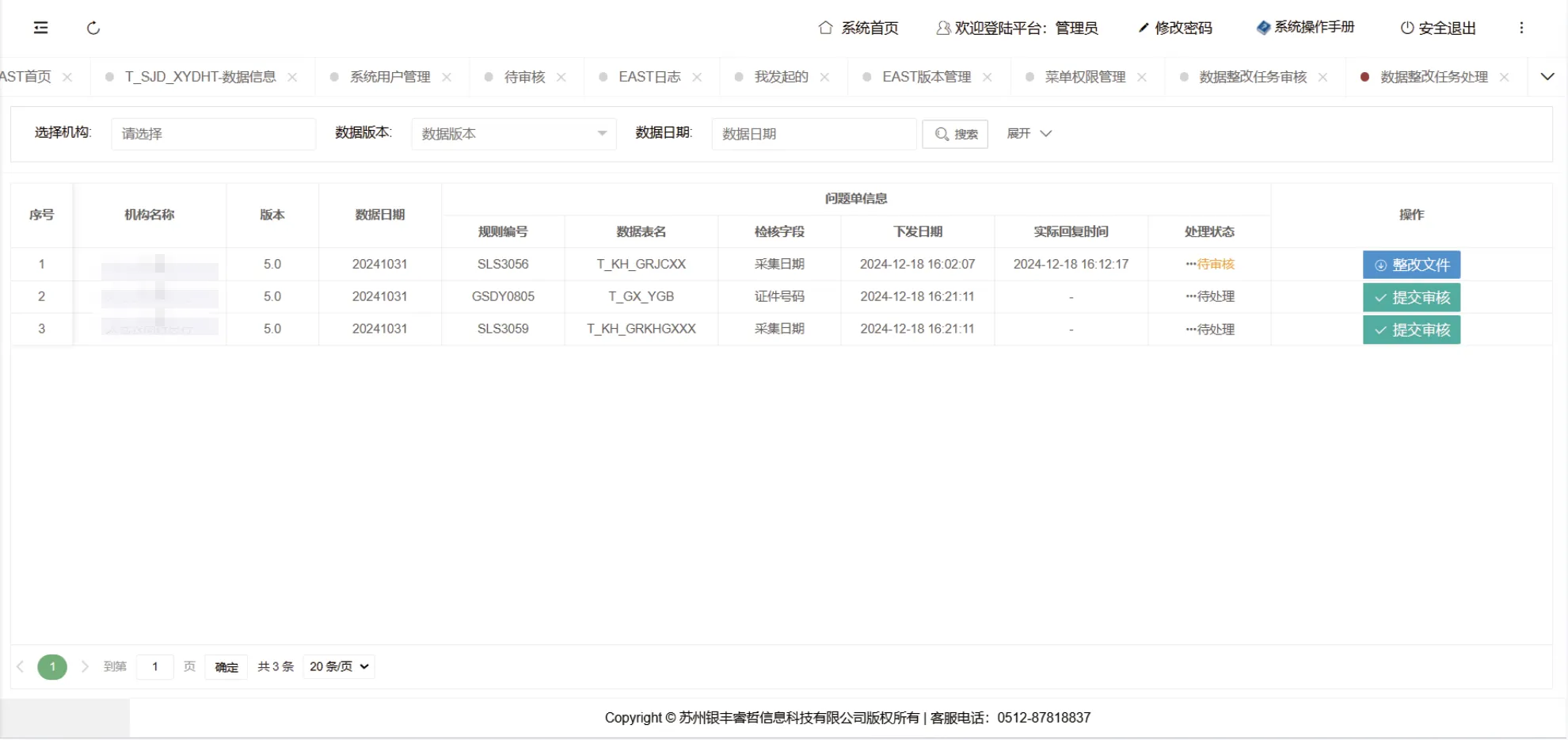Click 整改文件 for row 1

pos(1411,265)
